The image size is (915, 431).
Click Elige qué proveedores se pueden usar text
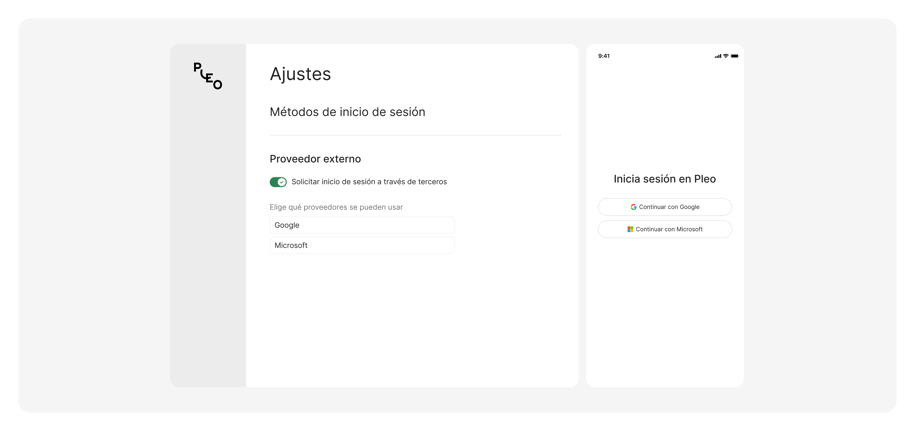pyautogui.click(x=336, y=207)
